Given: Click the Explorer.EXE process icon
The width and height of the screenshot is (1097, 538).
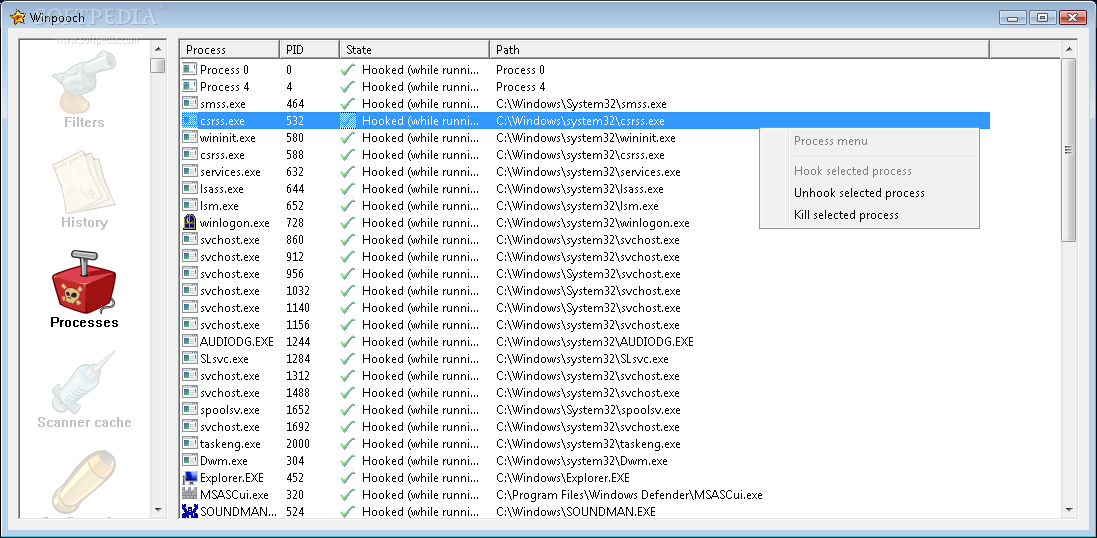Looking at the screenshot, I should coord(190,478).
